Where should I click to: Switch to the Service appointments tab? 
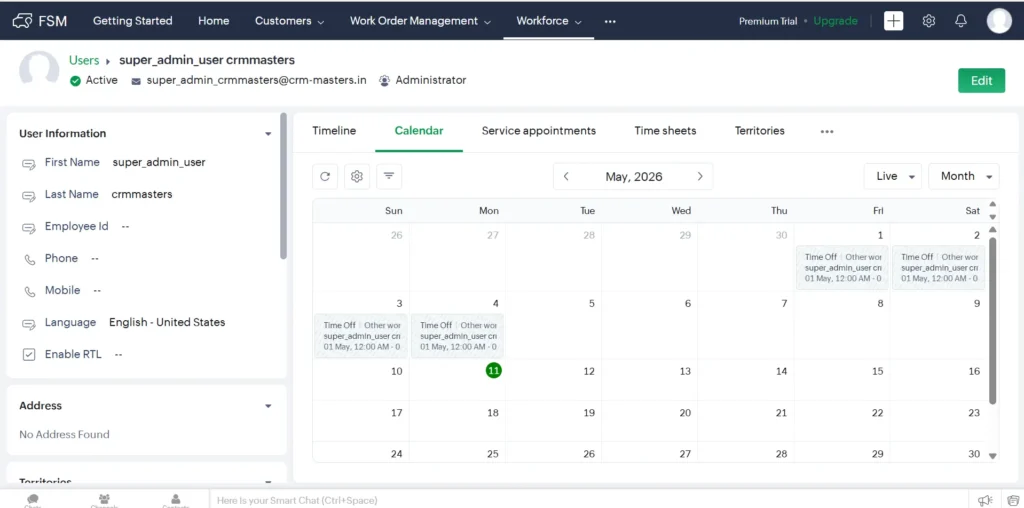(x=539, y=131)
